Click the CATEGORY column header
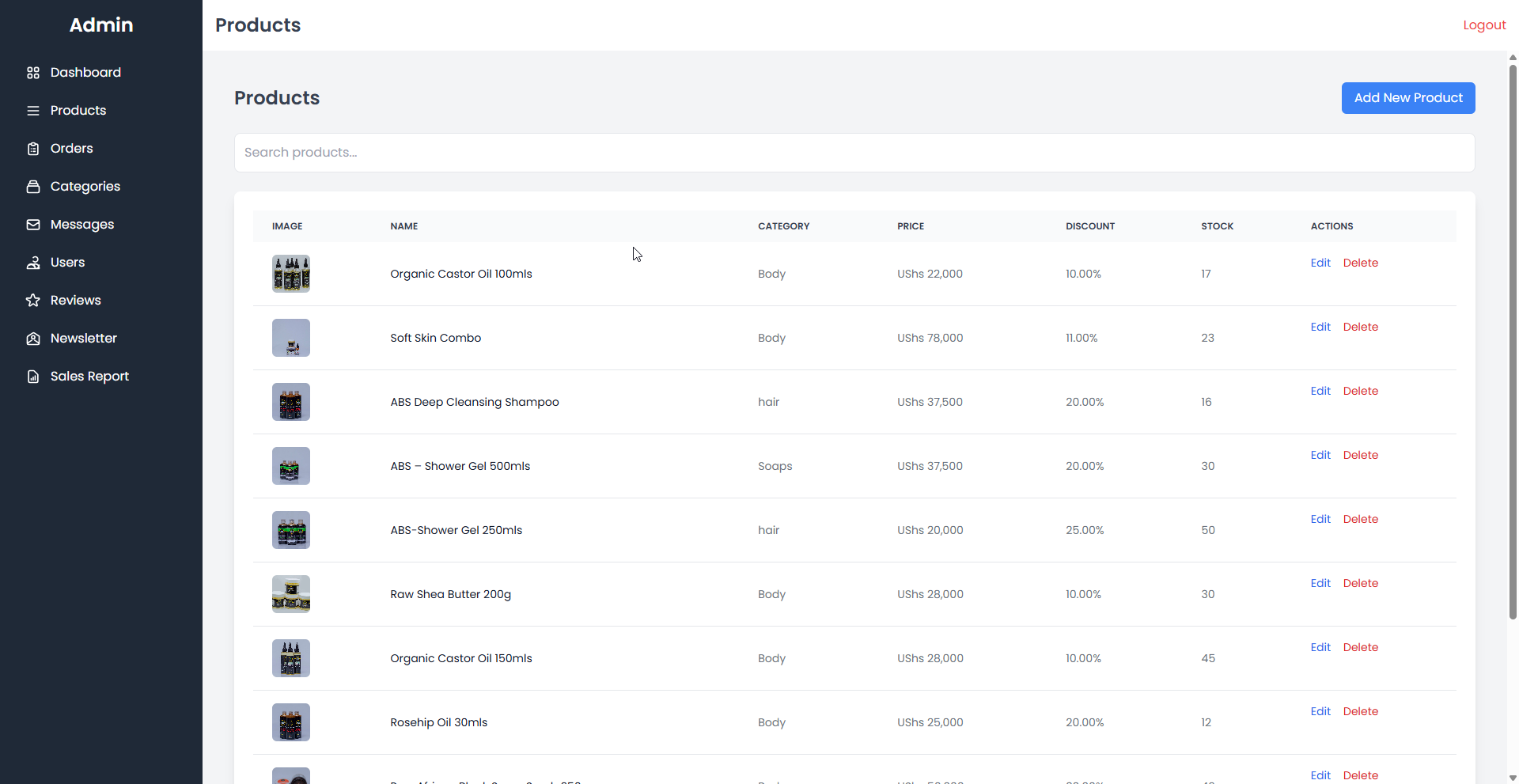Viewport: 1519px width, 784px height. (x=783, y=226)
